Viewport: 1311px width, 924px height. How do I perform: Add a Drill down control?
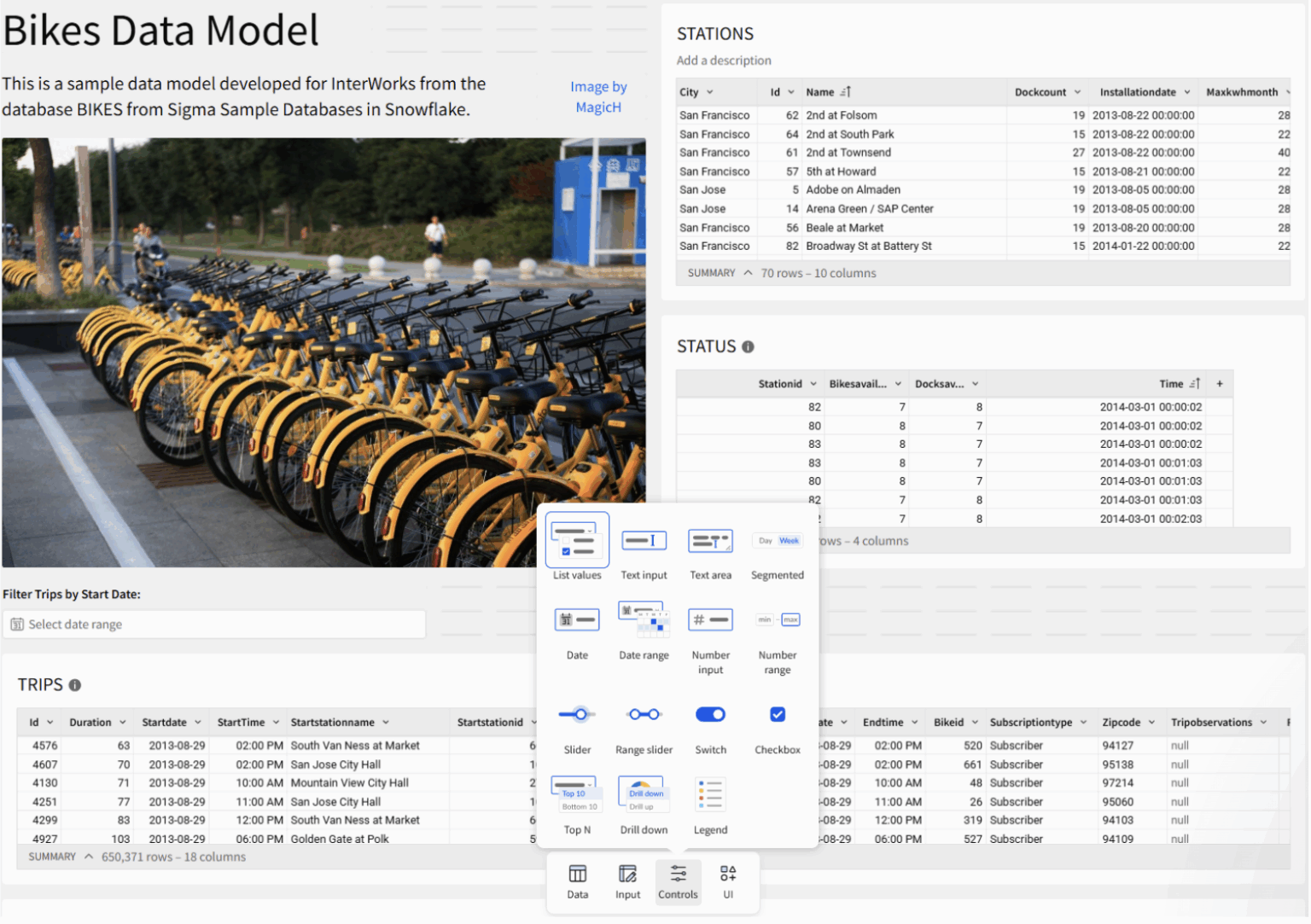pyautogui.click(x=644, y=799)
